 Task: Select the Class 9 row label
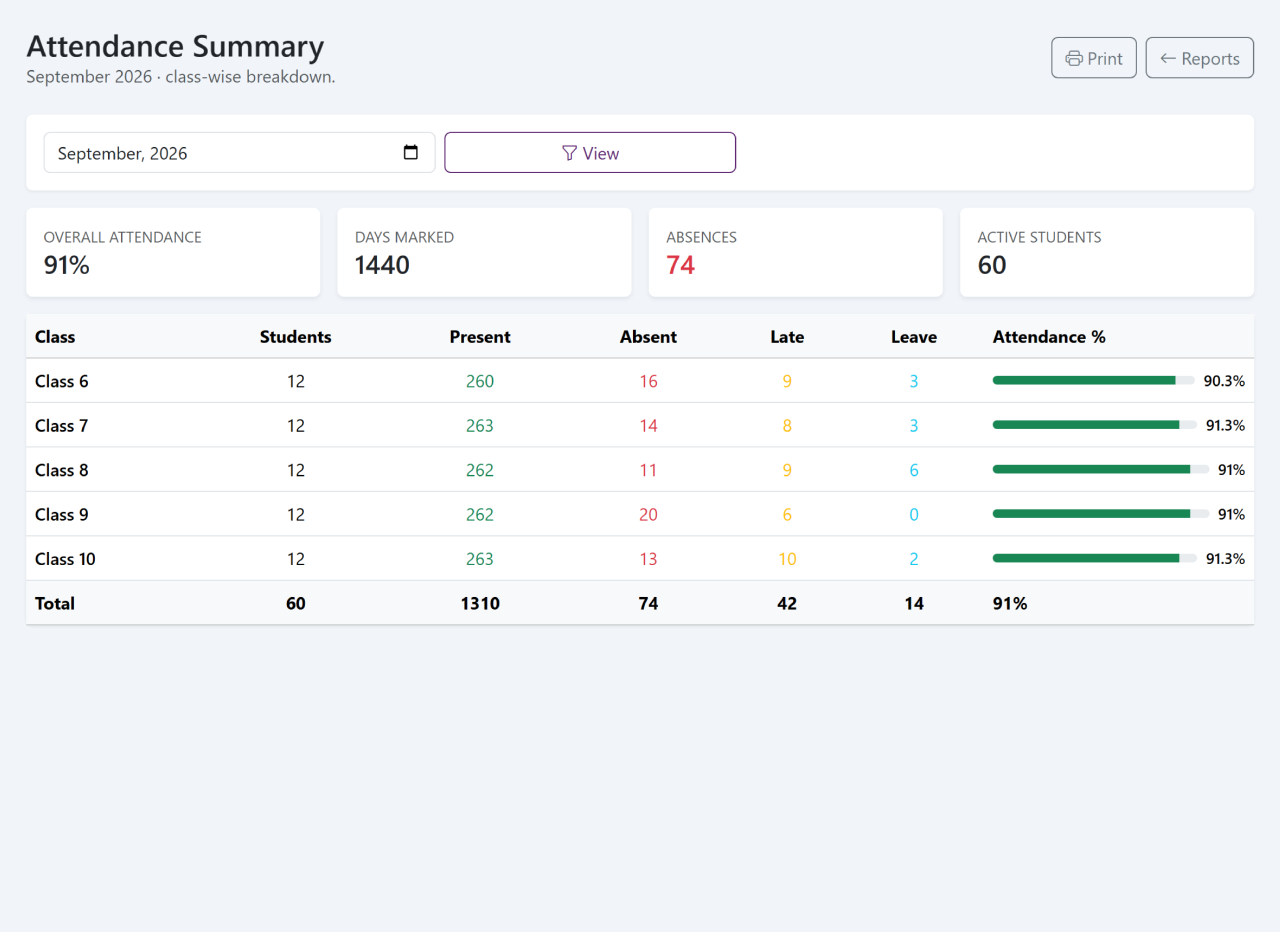[x=62, y=514]
